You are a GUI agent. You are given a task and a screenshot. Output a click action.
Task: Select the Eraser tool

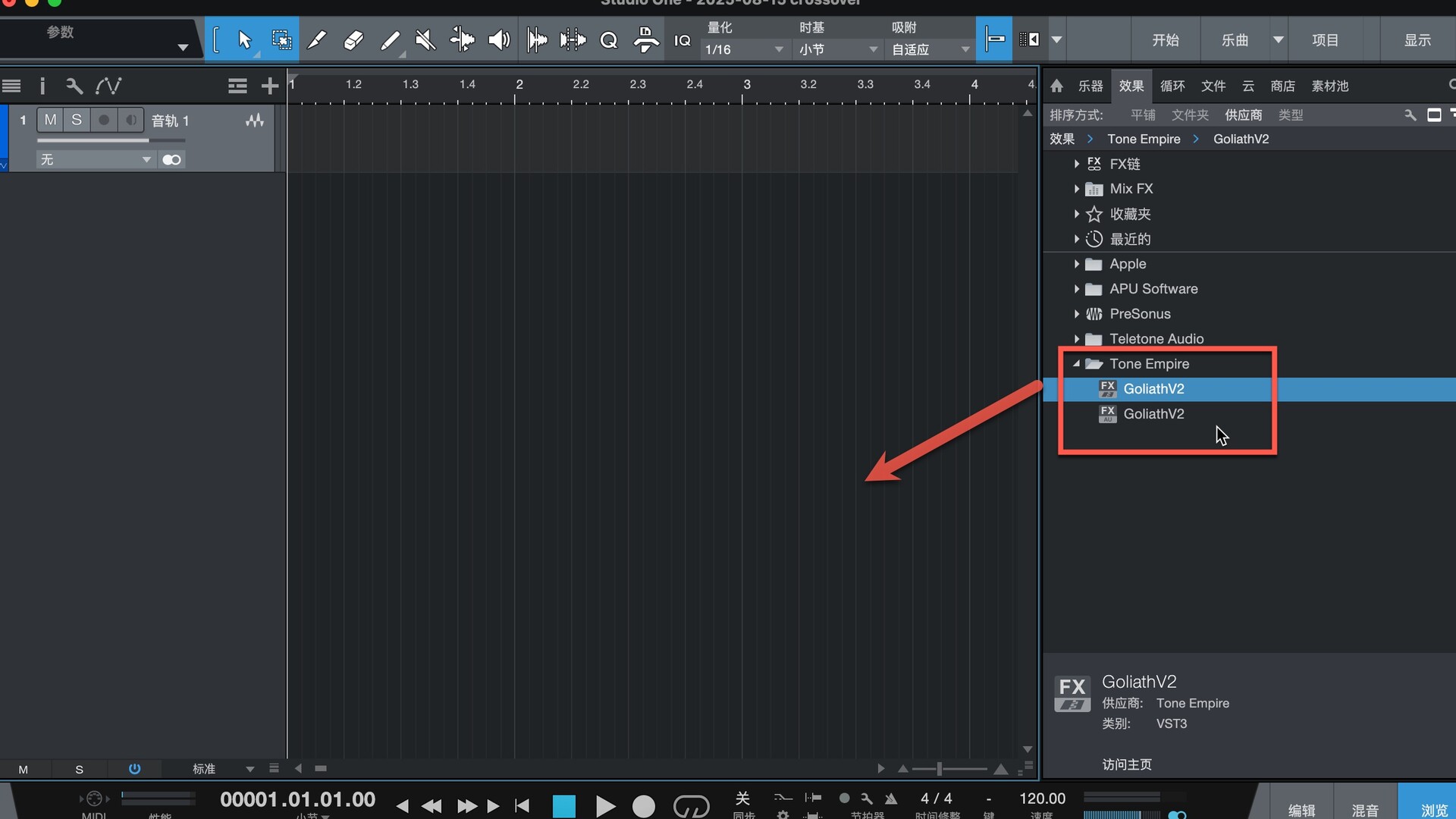[x=353, y=39]
